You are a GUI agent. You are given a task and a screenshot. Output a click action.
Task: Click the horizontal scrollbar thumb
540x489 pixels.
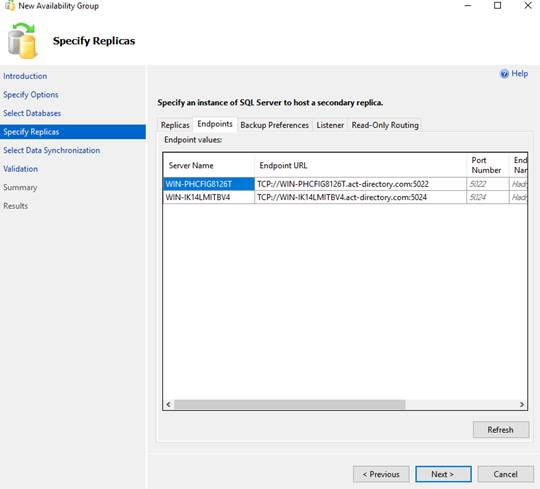tap(290, 404)
